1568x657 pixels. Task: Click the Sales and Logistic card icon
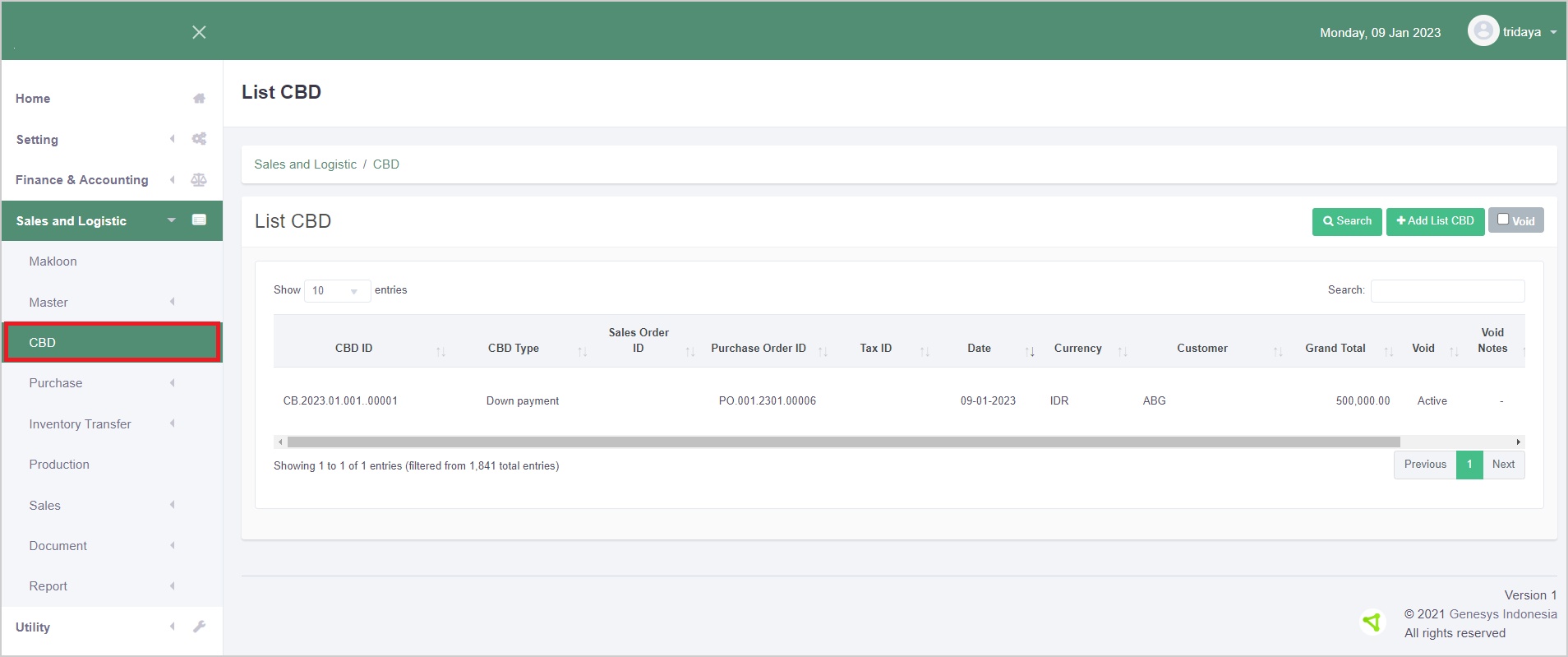pyautogui.click(x=199, y=220)
